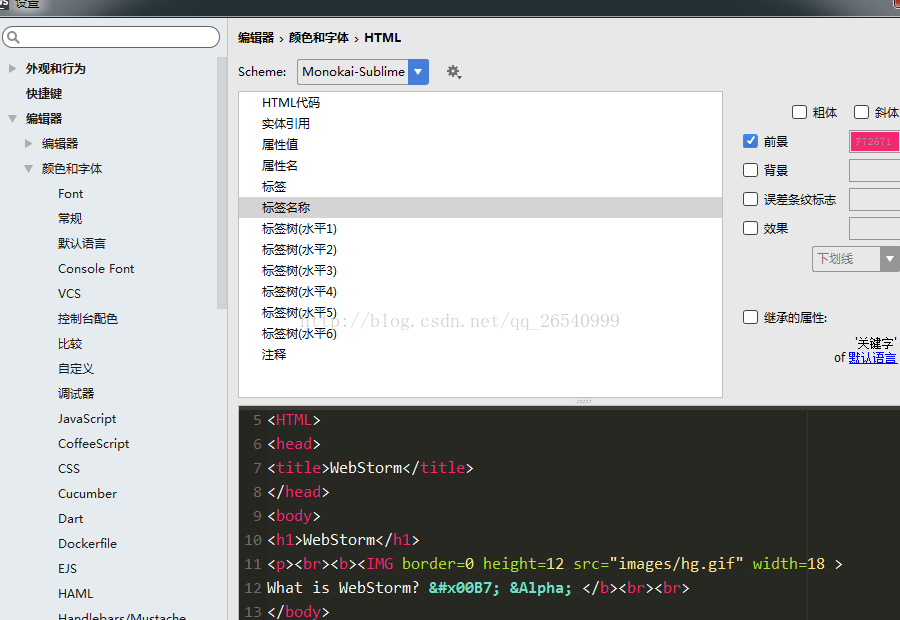Screen dimensions: 900x620
Task: Select 注释 in the attribute list
Action: [x=480, y=355]
